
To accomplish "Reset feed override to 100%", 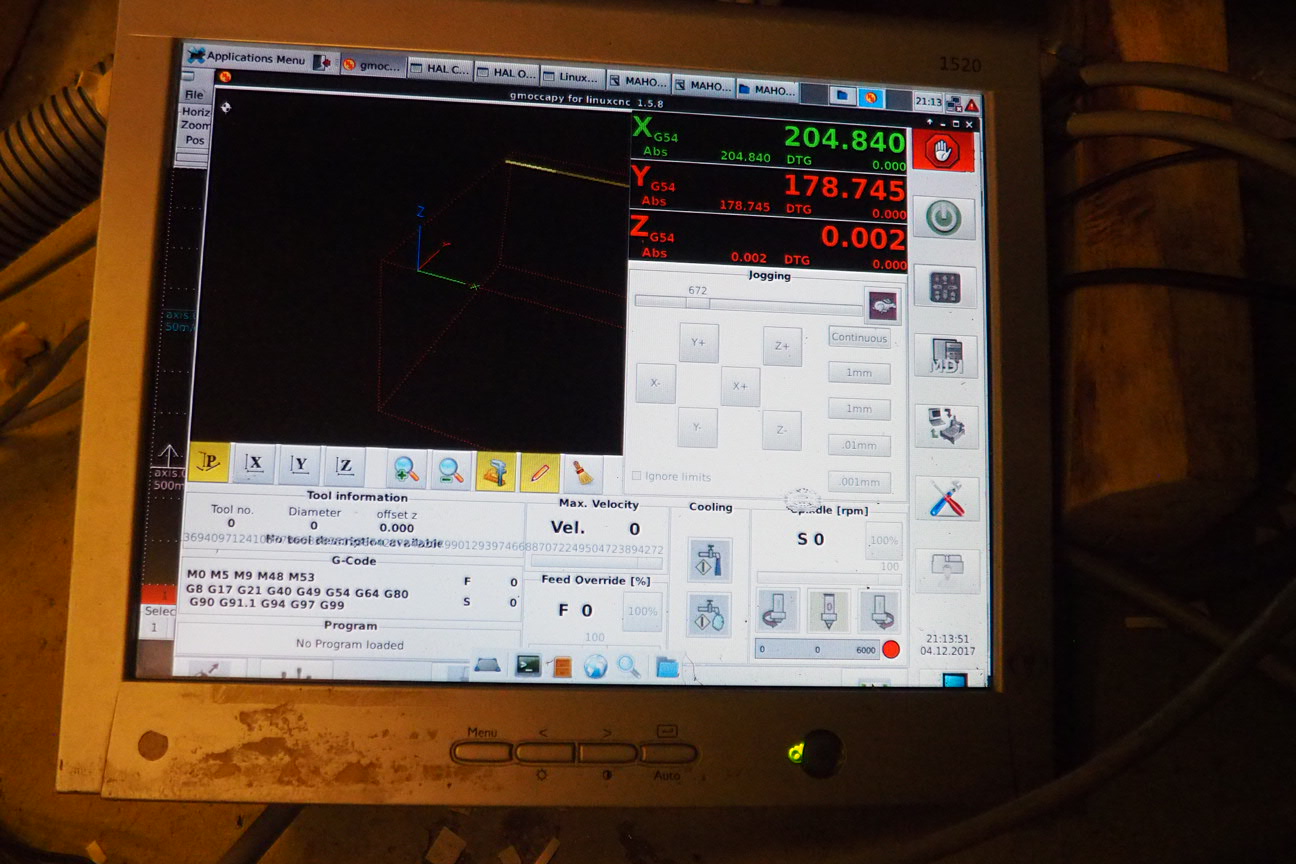I will point(642,611).
